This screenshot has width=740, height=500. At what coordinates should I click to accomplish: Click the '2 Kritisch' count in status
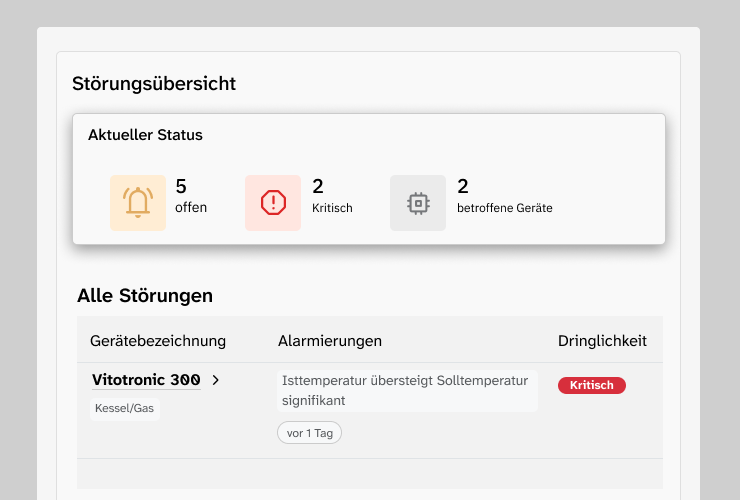(x=332, y=196)
